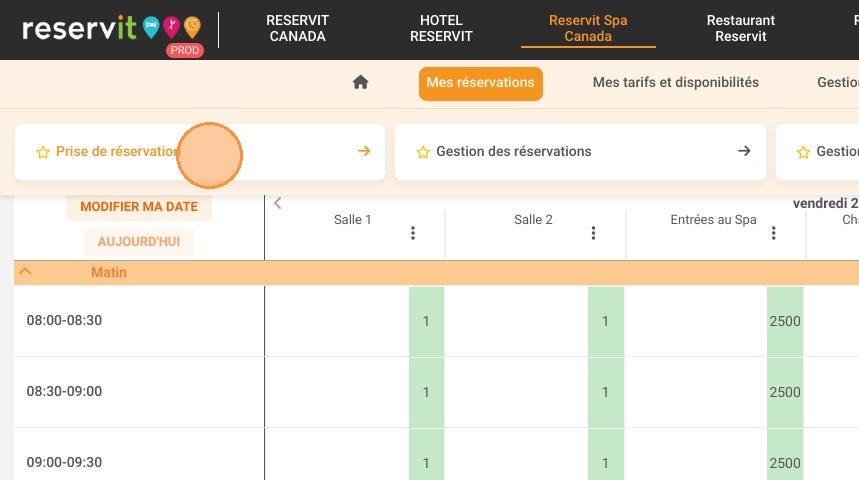Click Mes réservations button

point(480,83)
